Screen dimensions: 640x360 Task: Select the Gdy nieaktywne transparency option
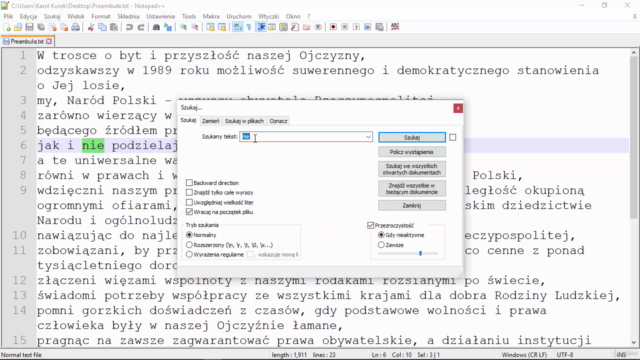381,235
